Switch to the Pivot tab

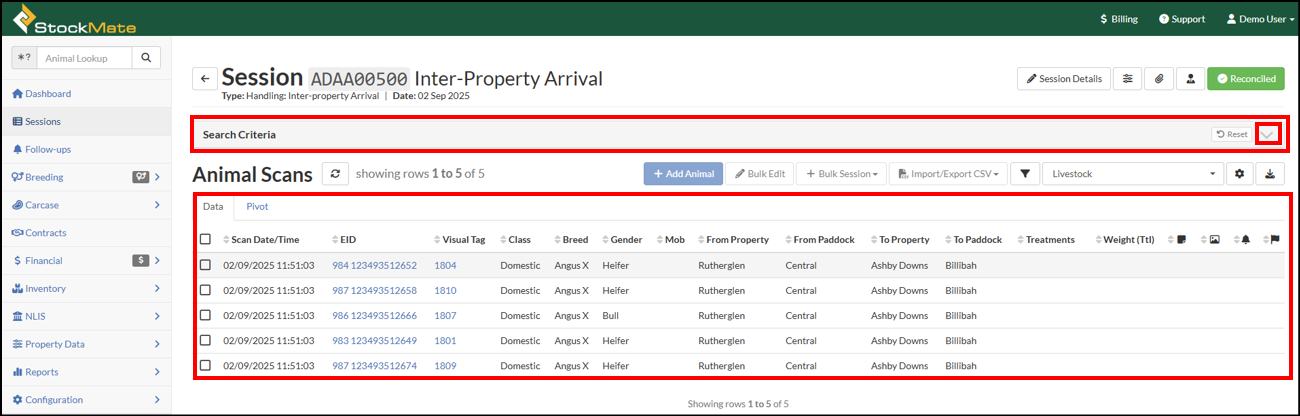257,207
